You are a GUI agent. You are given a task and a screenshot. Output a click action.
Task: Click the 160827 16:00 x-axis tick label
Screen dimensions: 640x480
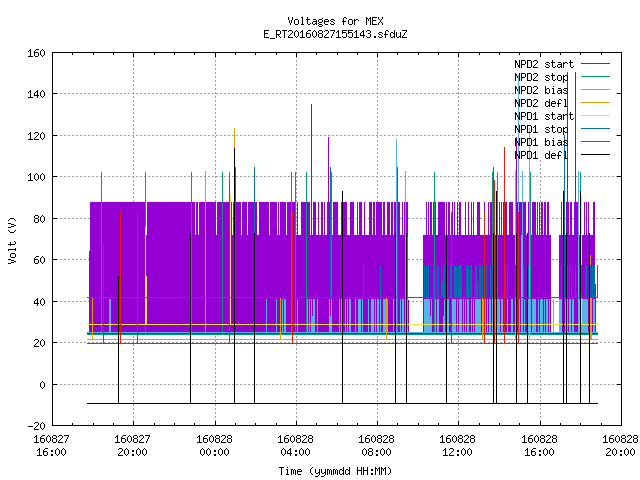tap(51, 446)
